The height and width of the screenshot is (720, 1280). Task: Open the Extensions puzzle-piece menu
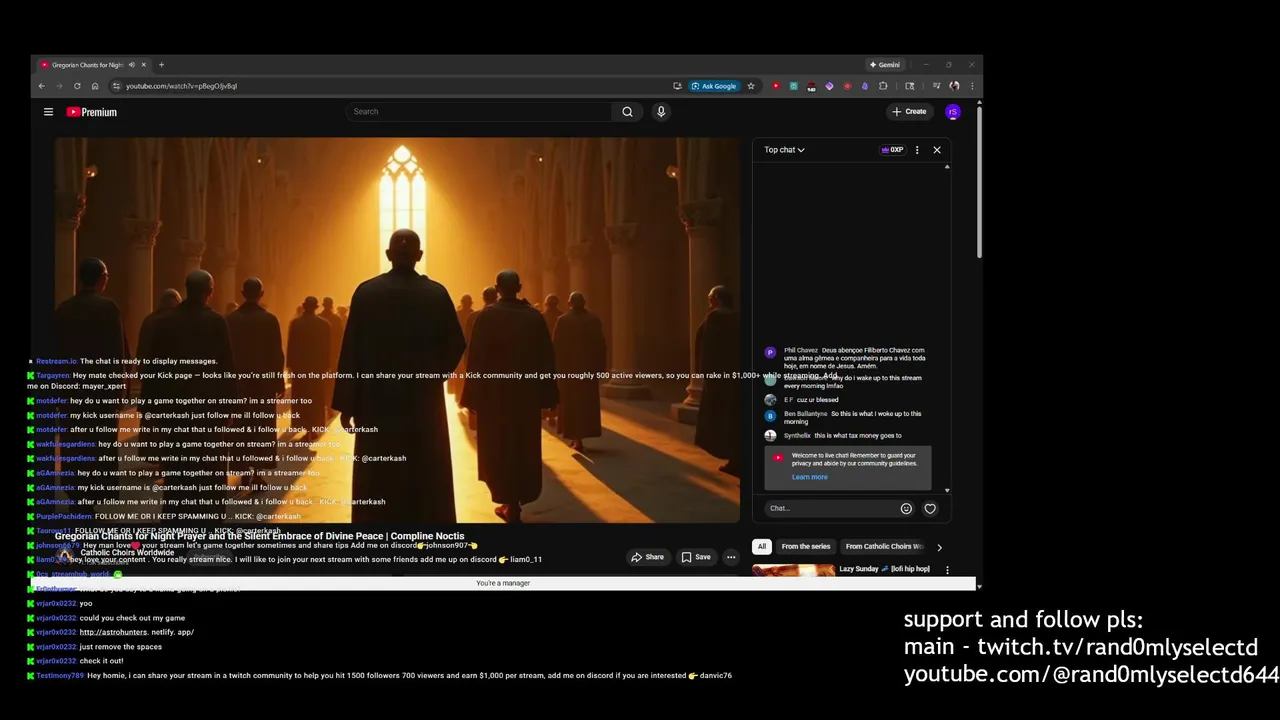(x=883, y=86)
